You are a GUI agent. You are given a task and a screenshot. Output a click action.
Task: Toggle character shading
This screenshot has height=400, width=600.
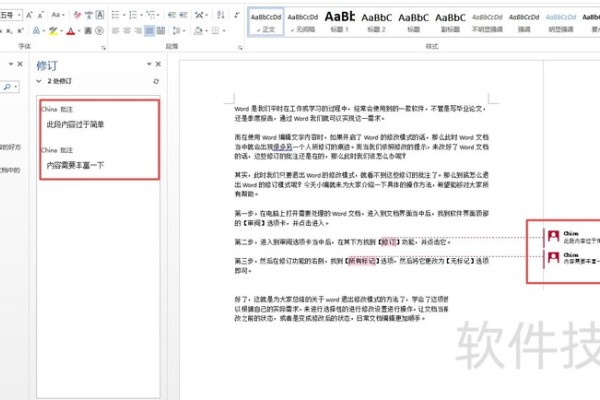[88, 31]
